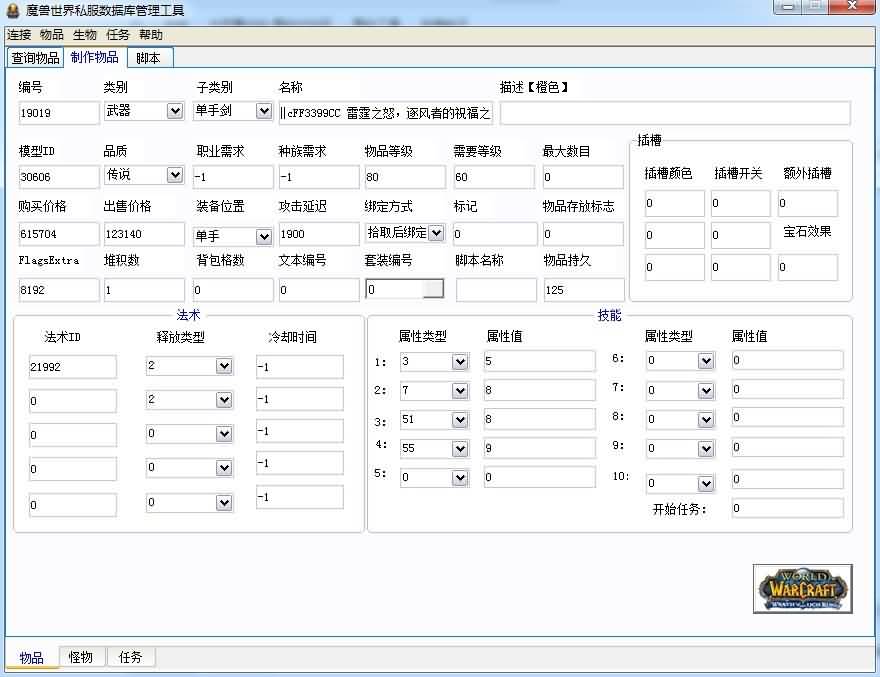Select the bottom 任务 tab
Image resolution: width=880 pixels, height=677 pixels.
point(131,657)
